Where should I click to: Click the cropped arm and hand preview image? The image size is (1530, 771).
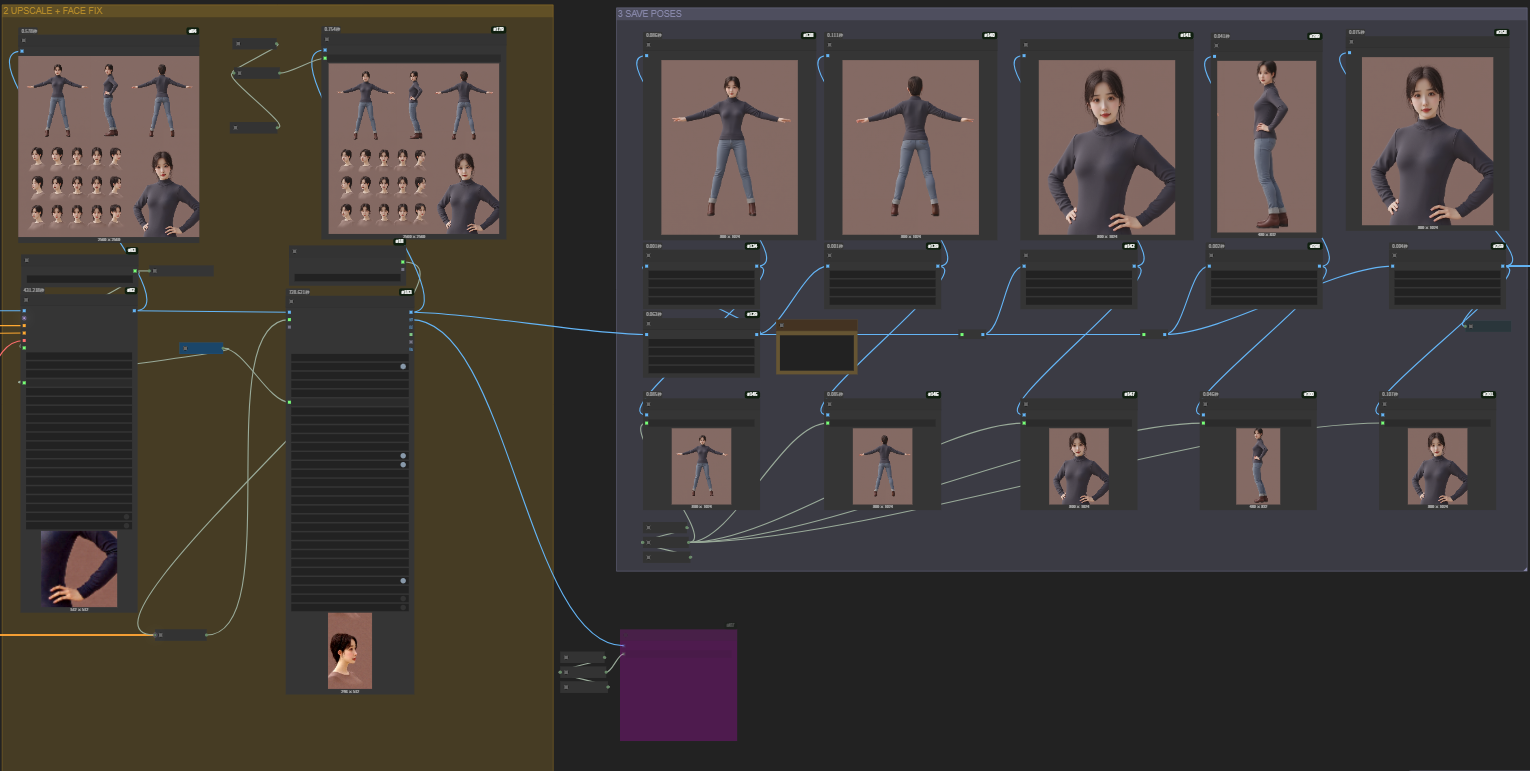[x=79, y=568]
